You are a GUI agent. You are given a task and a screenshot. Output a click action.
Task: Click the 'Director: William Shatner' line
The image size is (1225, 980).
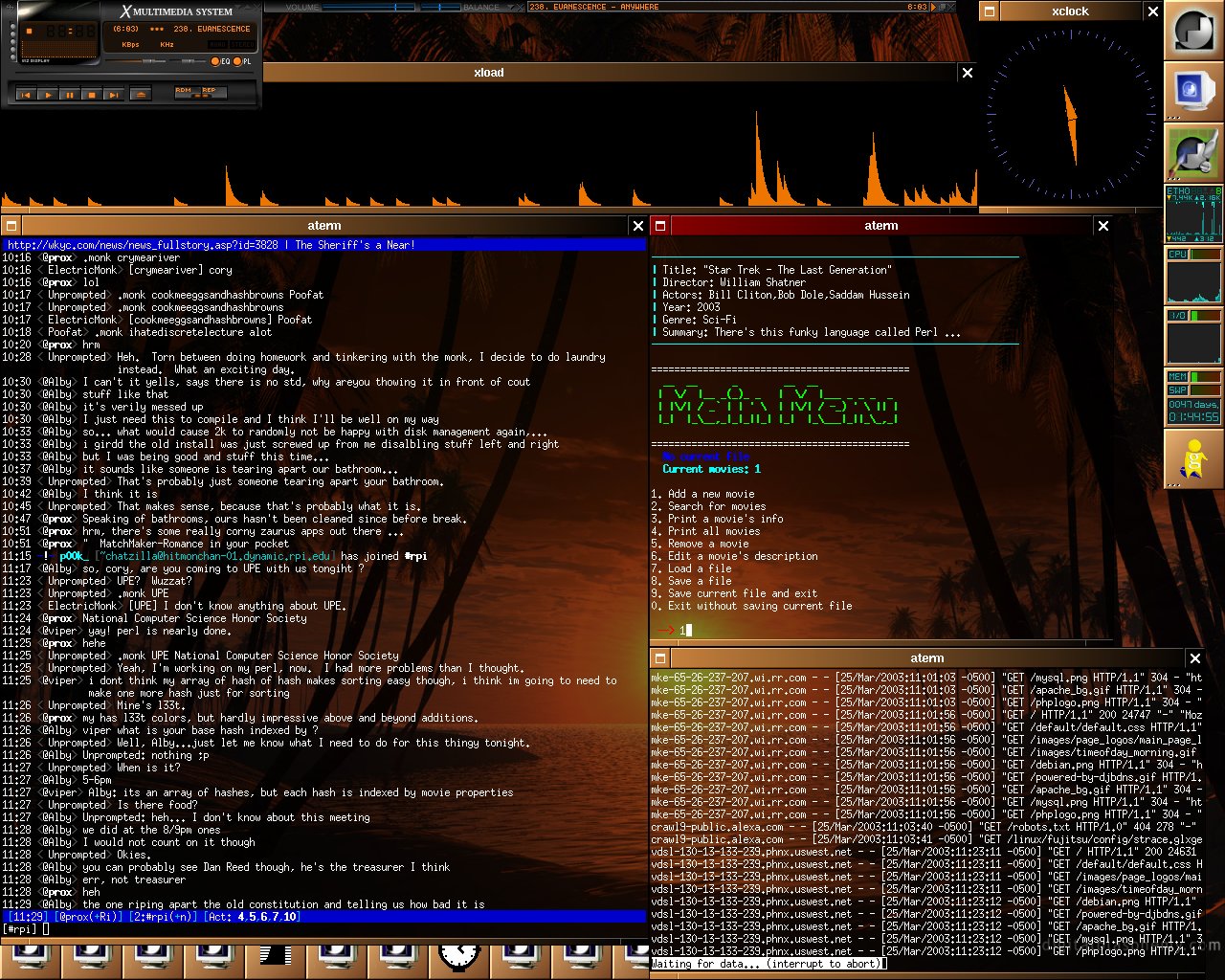point(737,282)
